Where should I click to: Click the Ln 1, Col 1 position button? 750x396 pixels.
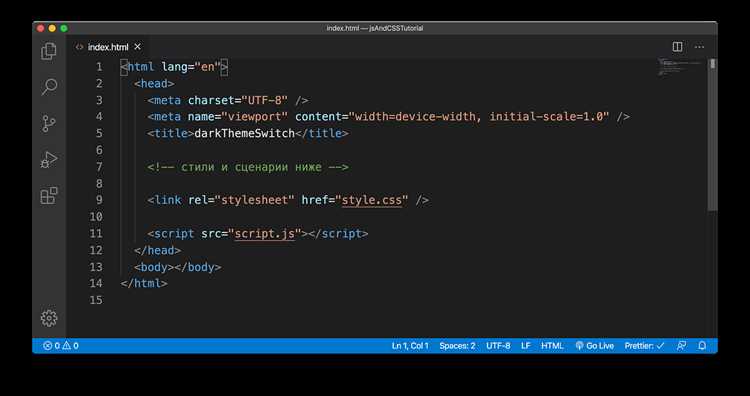[410, 346]
